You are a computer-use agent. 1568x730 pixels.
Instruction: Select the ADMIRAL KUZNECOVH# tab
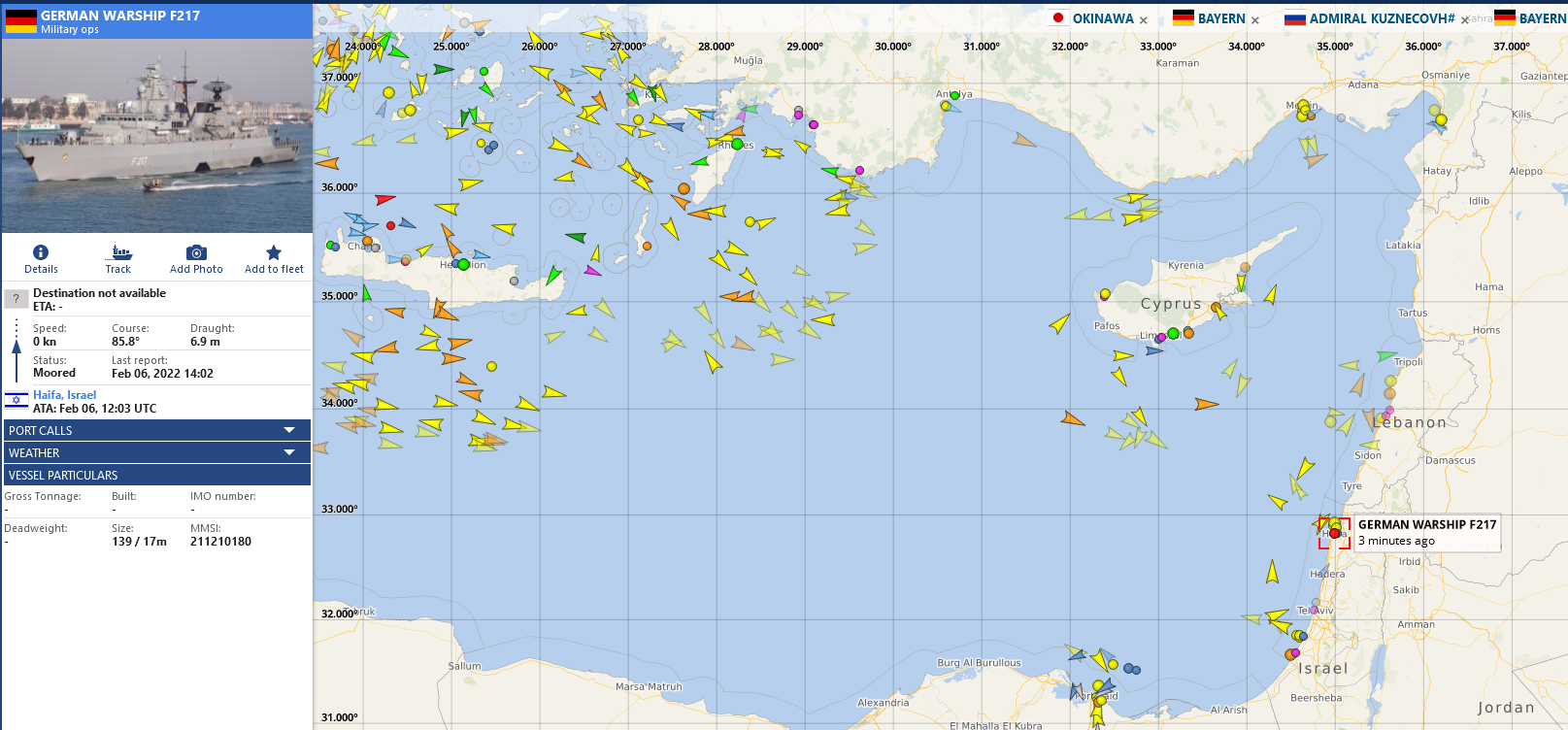tap(1382, 18)
